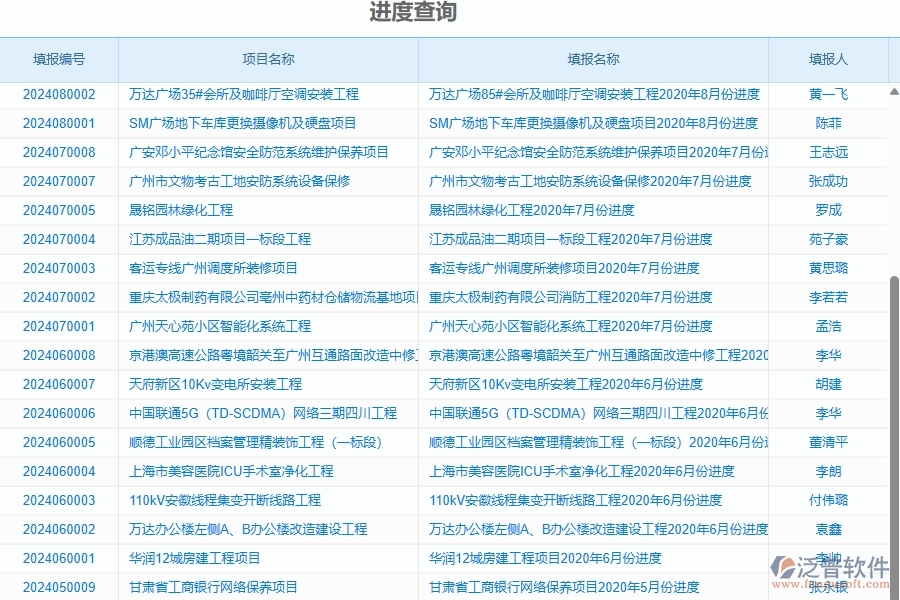Open the 华润12城房建工程项目 entry
Image resolution: width=900 pixels, height=600 pixels.
[x=194, y=557]
